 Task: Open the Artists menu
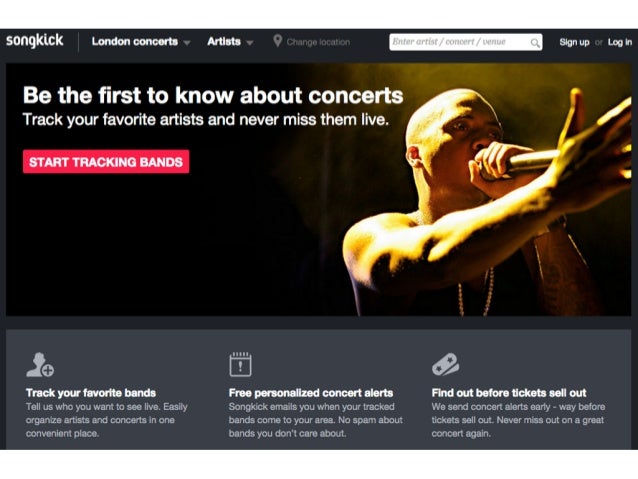(x=224, y=42)
